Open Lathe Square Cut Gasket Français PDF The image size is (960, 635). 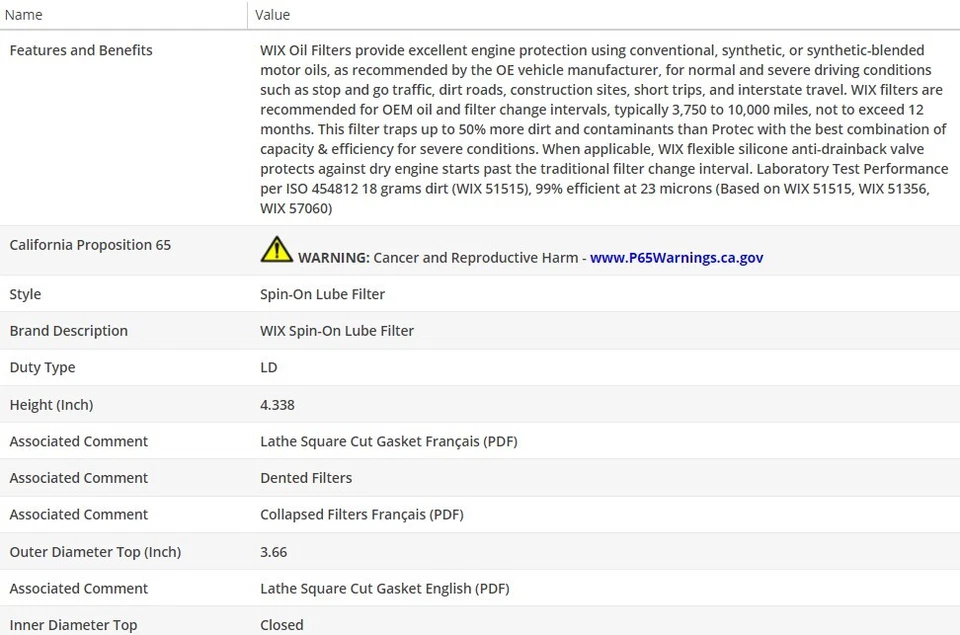coord(388,441)
